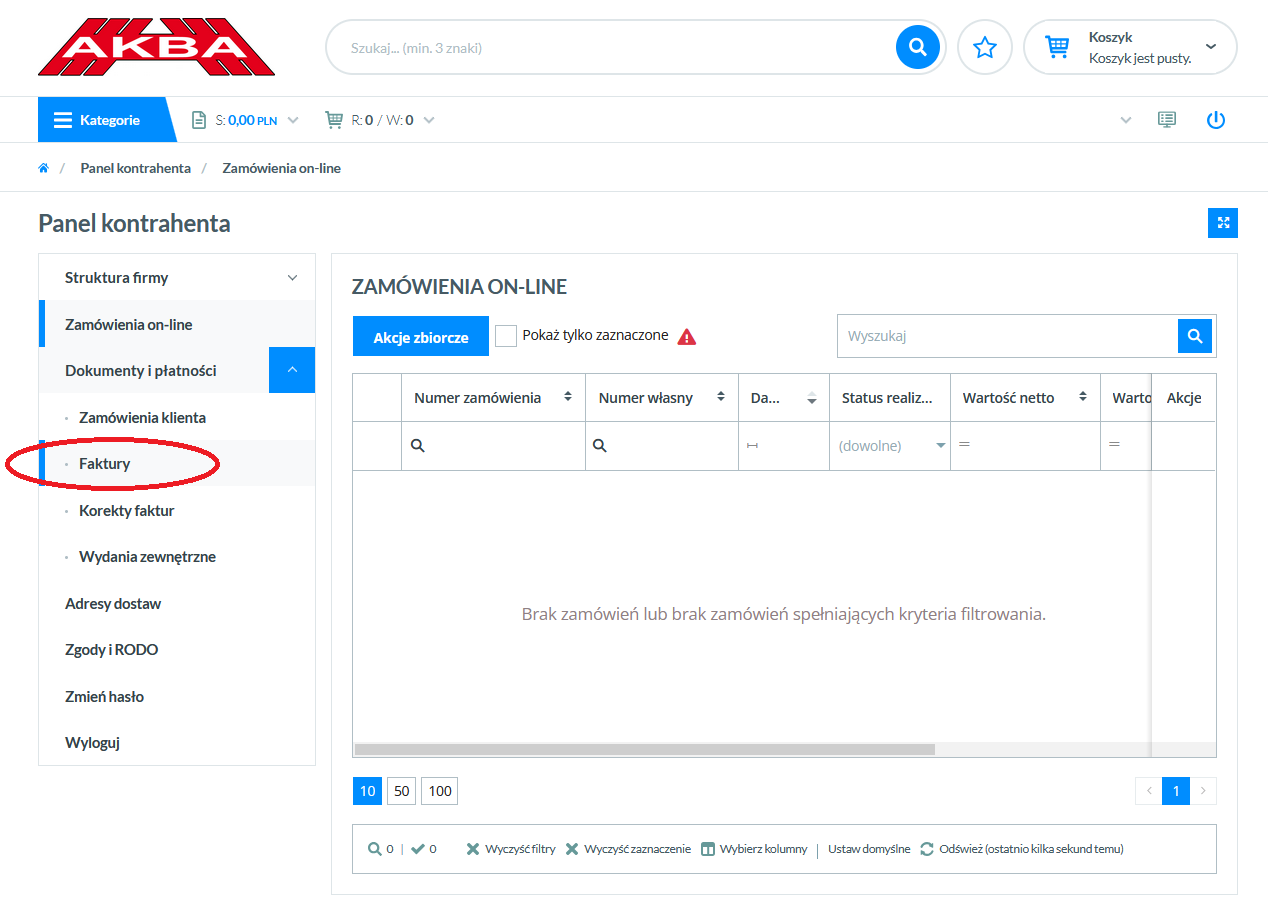Toggle 'Pokaż tylko zaznaczone' checkbox
Image resolution: width=1268 pixels, height=898 pixels.
506,336
